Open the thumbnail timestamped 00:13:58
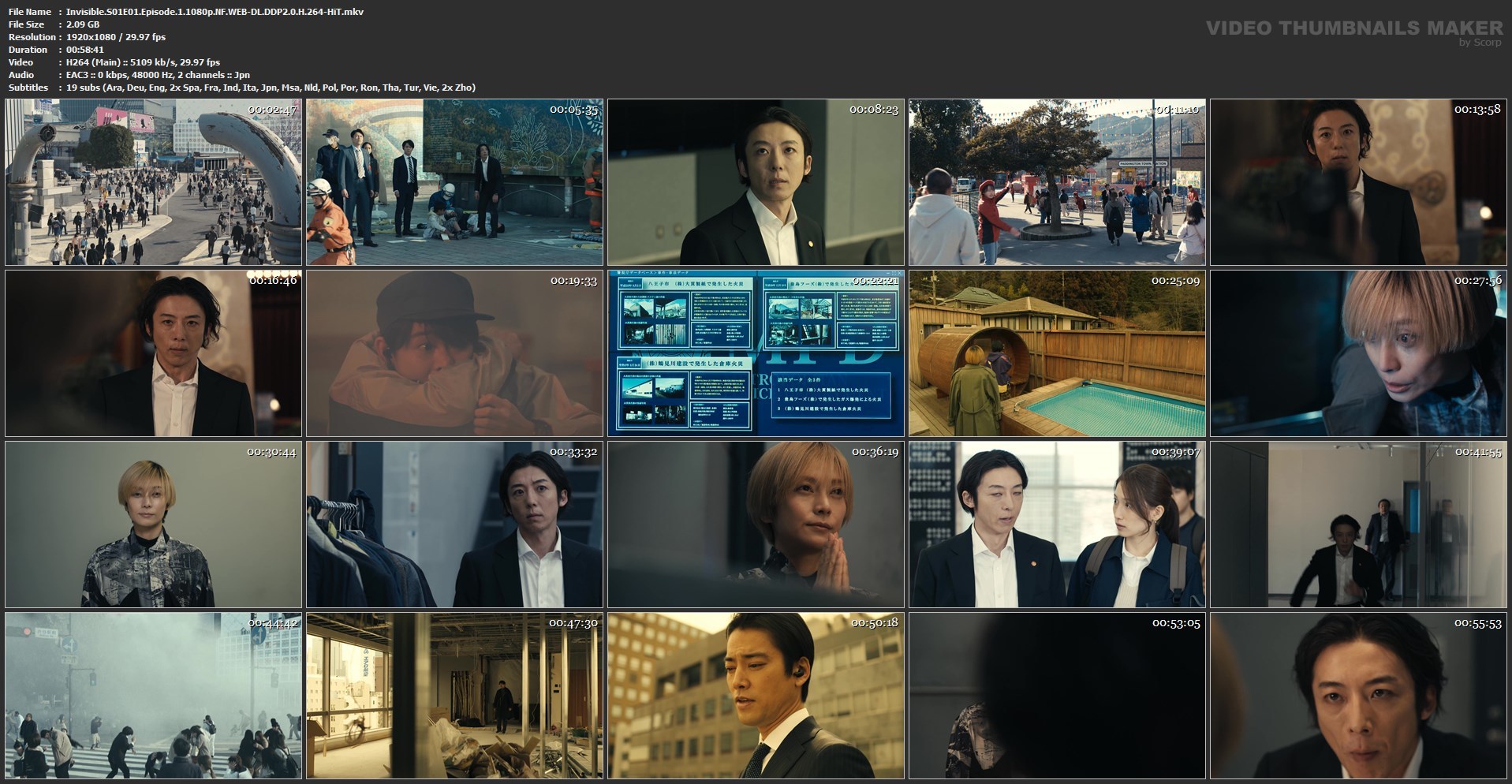Viewport: 1512px width, 784px height. (1358, 182)
